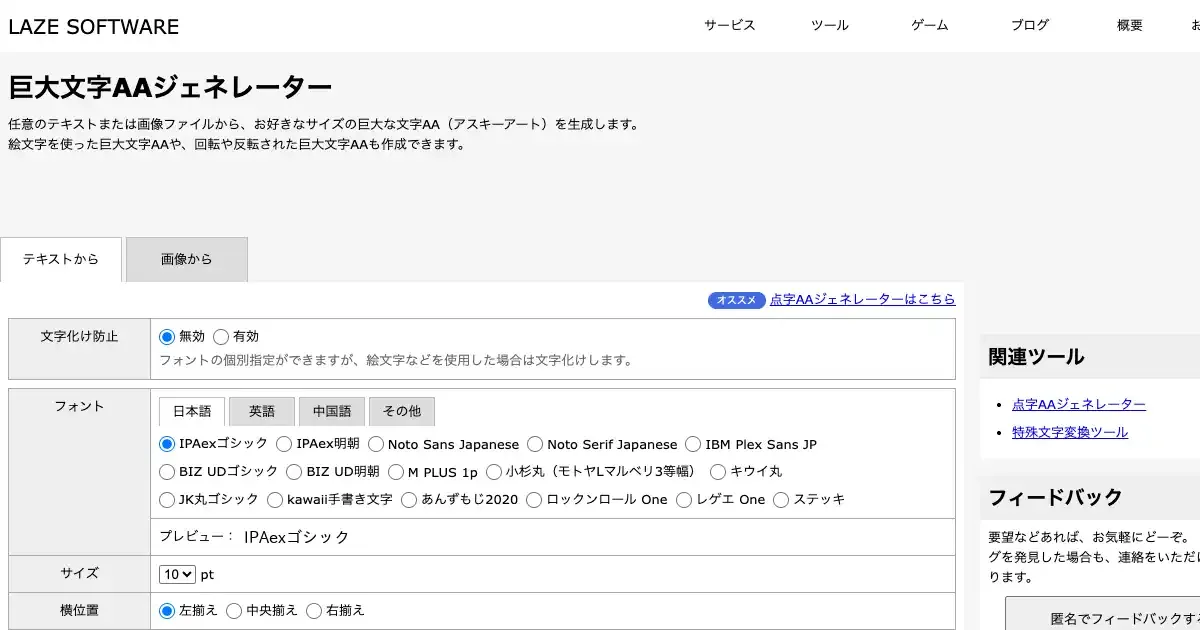This screenshot has width=1200, height=630.
Task: Go to the ゲーム menu item
Action: pos(929,26)
